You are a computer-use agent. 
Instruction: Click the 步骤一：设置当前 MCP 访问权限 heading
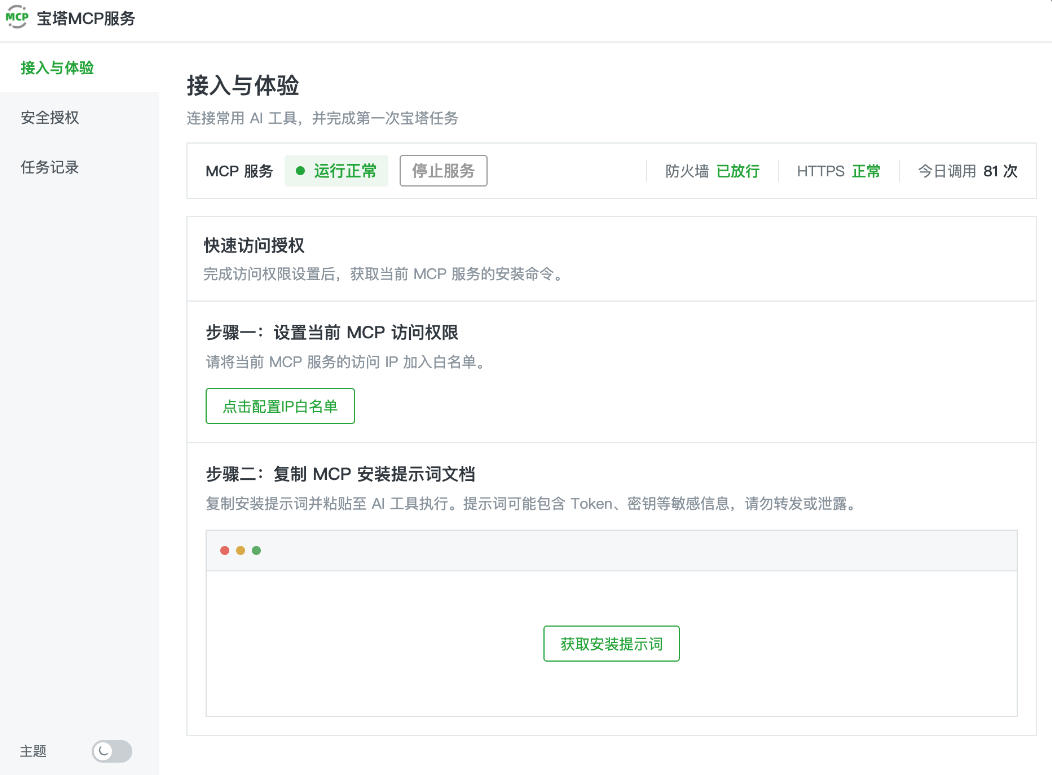click(x=332, y=332)
